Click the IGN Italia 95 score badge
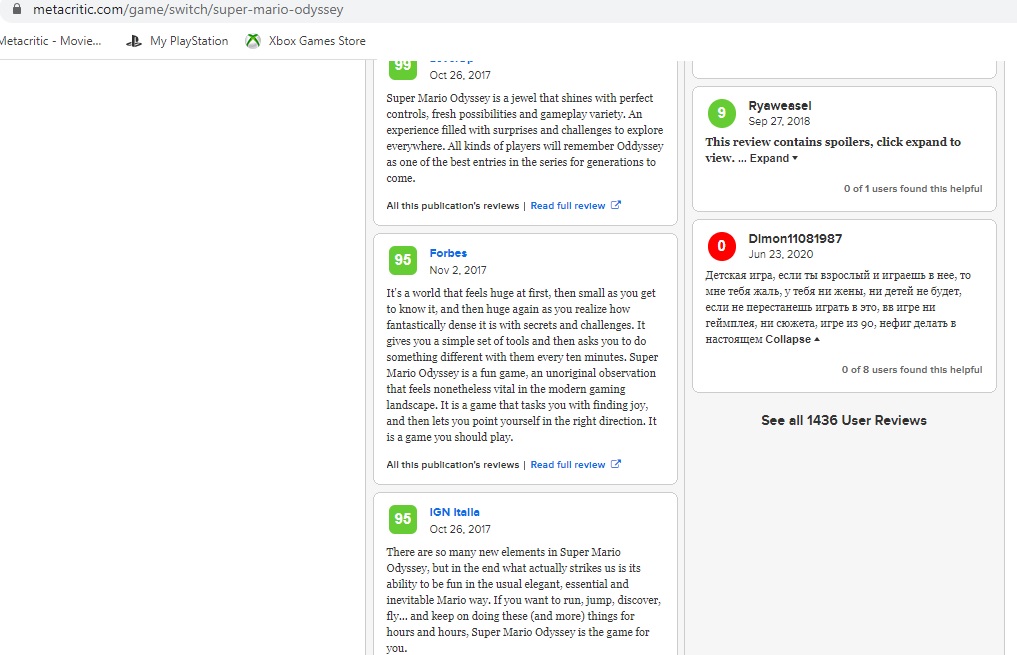 (x=403, y=519)
